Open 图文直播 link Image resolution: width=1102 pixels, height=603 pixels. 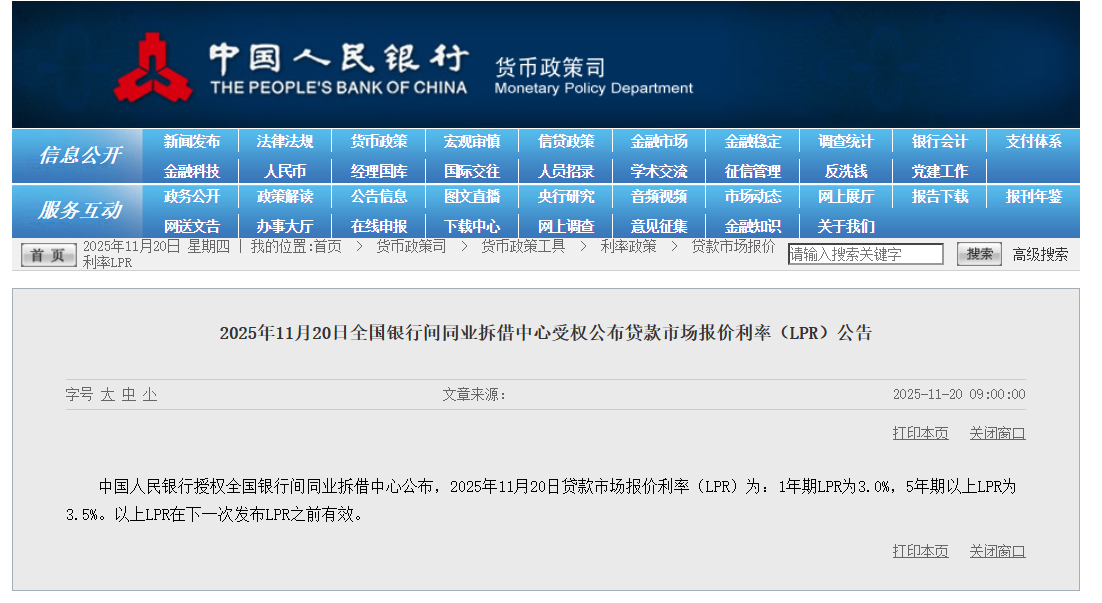472,196
